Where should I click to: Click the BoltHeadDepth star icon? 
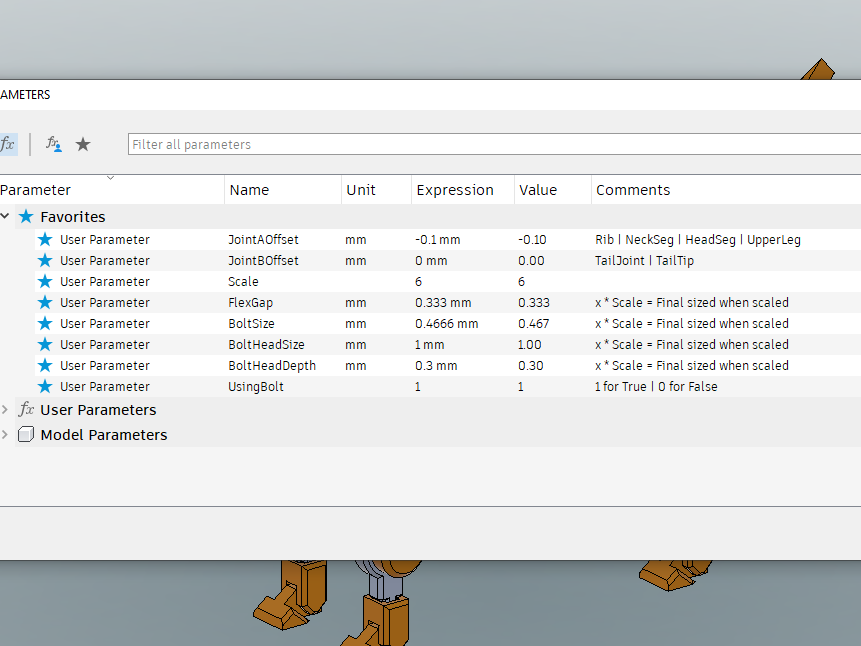point(45,365)
